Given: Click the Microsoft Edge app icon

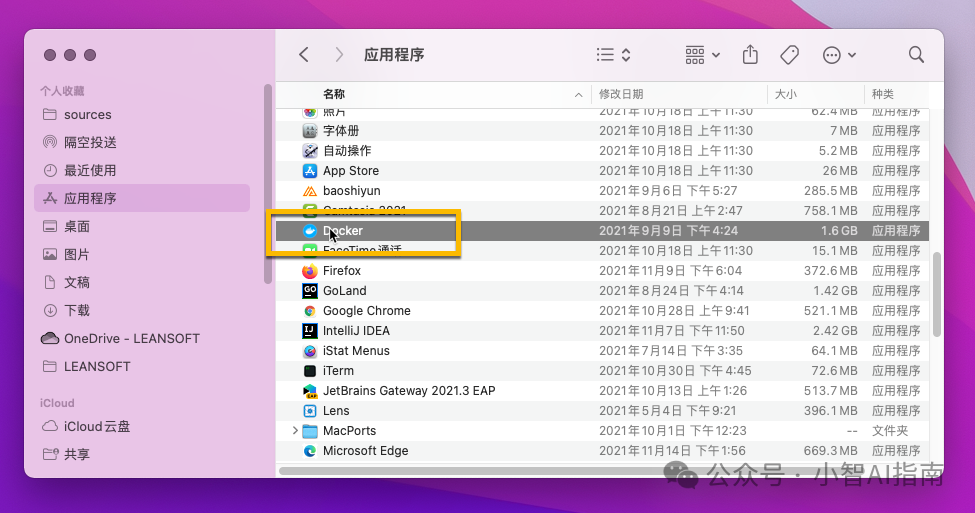Looking at the screenshot, I should point(310,451).
